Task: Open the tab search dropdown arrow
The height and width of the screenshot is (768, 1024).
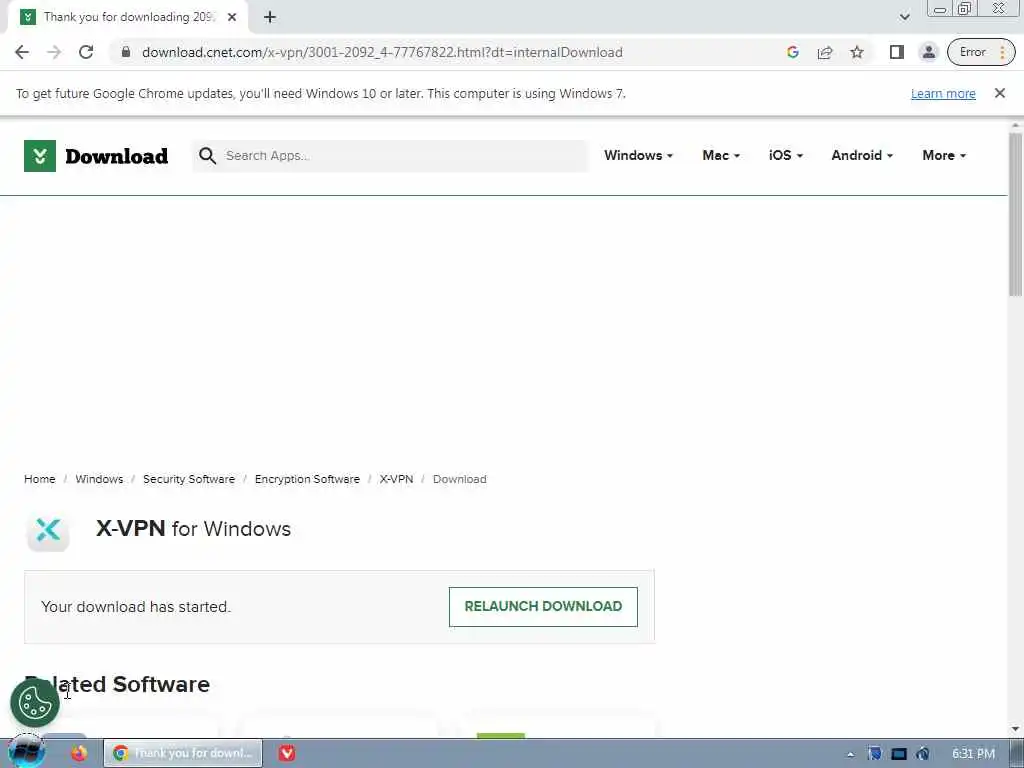Action: pos(904,18)
